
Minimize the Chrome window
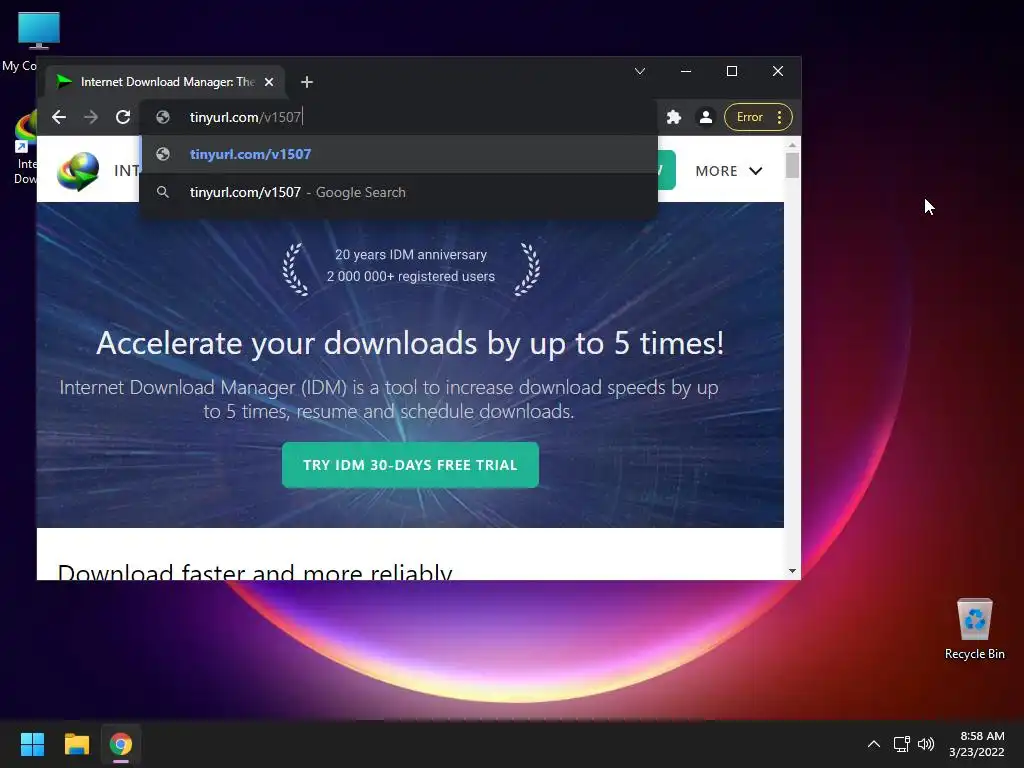coord(686,71)
